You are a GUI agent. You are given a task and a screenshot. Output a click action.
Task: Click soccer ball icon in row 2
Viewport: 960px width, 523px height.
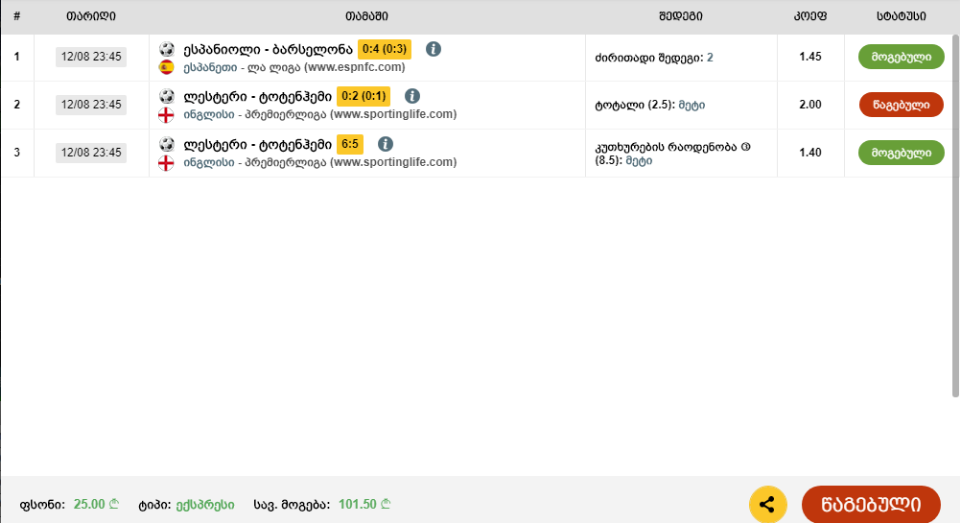tap(167, 96)
